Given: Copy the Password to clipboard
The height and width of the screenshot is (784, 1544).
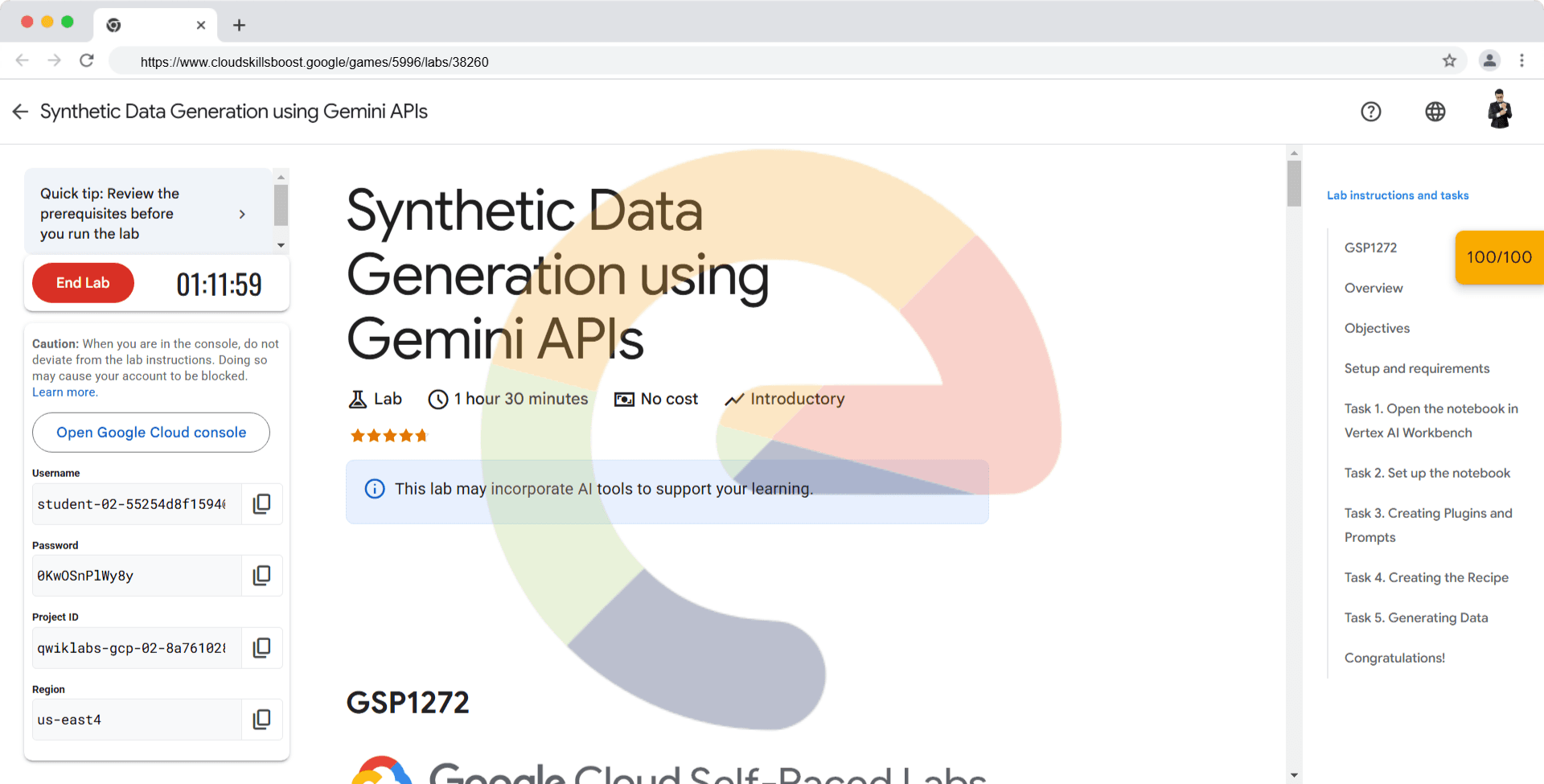Looking at the screenshot, I should pyautogui.click(x=261, y=576).
